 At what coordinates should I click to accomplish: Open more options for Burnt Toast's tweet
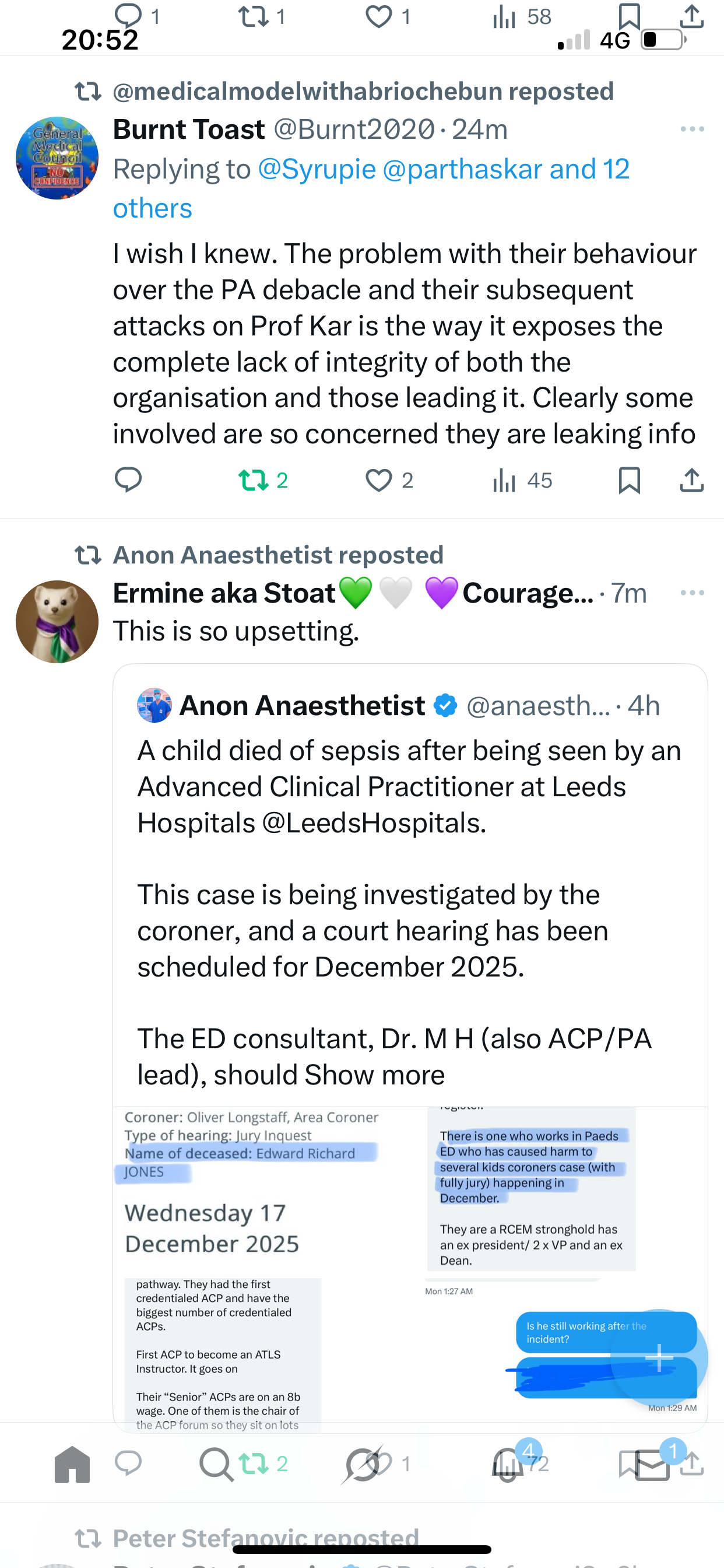[x=692, y=129]
